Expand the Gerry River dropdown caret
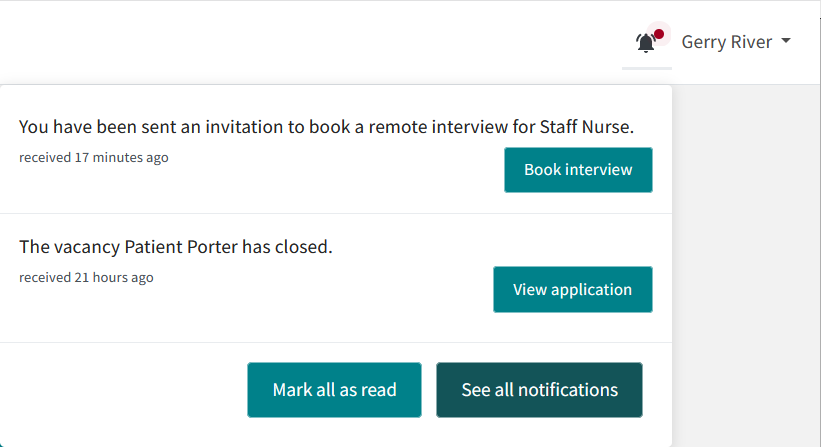821x447 pixels. 785,40
